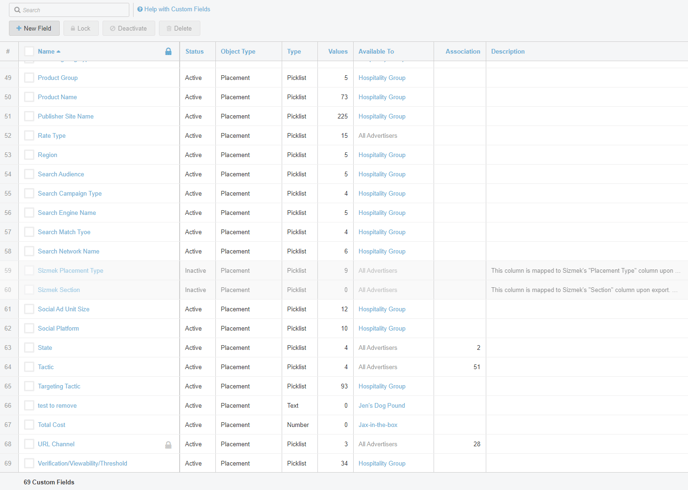Open the Product Name field
Image resolution: width=688 pixels, height=490 pixels.
coord(57,97)
